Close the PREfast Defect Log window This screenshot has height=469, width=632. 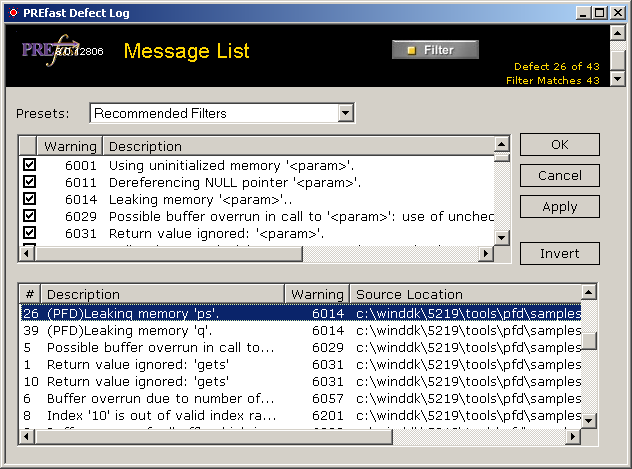(x=617, y=13)
